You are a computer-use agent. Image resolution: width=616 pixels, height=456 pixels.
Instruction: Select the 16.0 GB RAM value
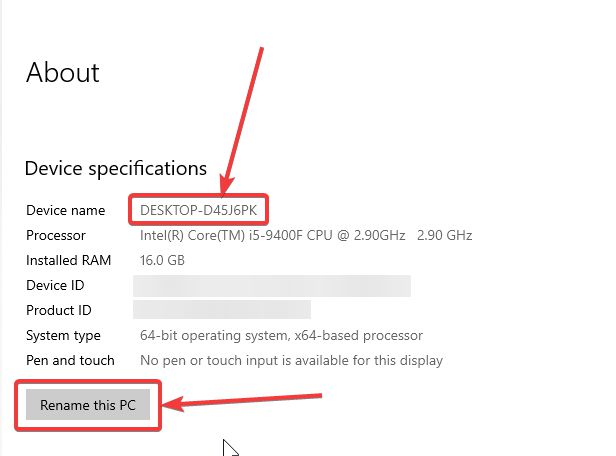(x=163, y=260)
